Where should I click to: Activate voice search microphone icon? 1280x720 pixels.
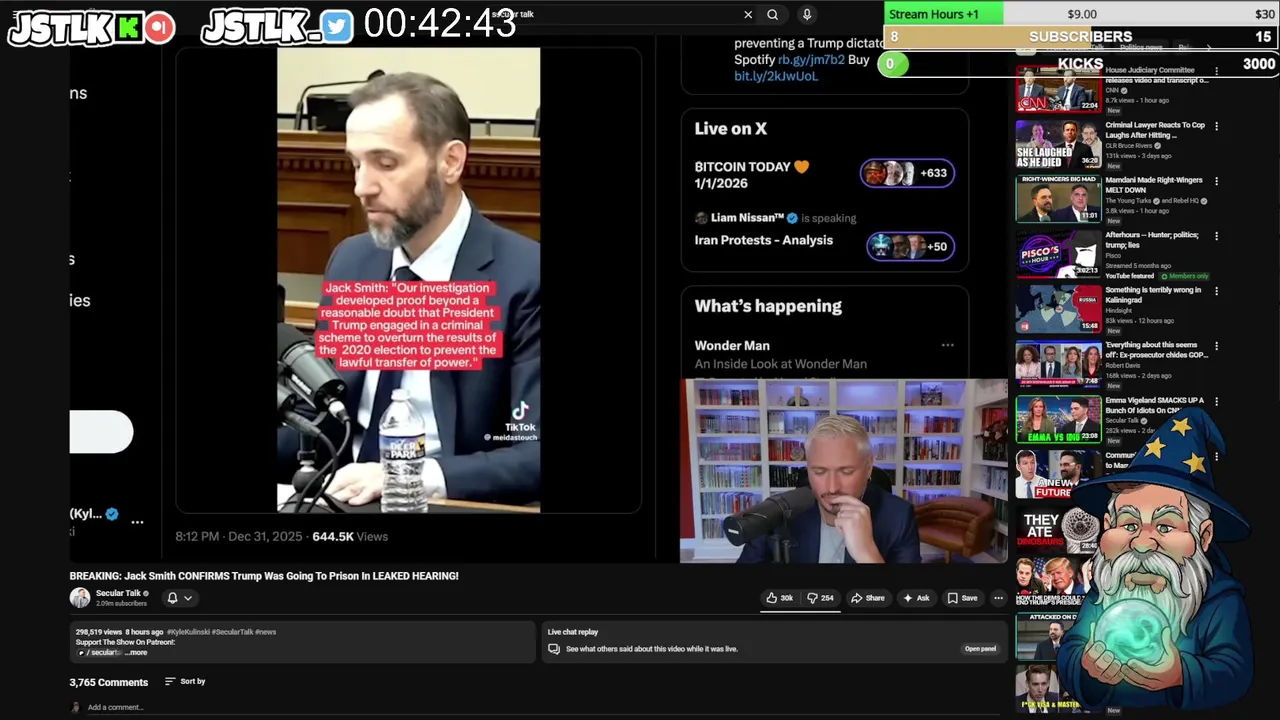coord(807,14)
